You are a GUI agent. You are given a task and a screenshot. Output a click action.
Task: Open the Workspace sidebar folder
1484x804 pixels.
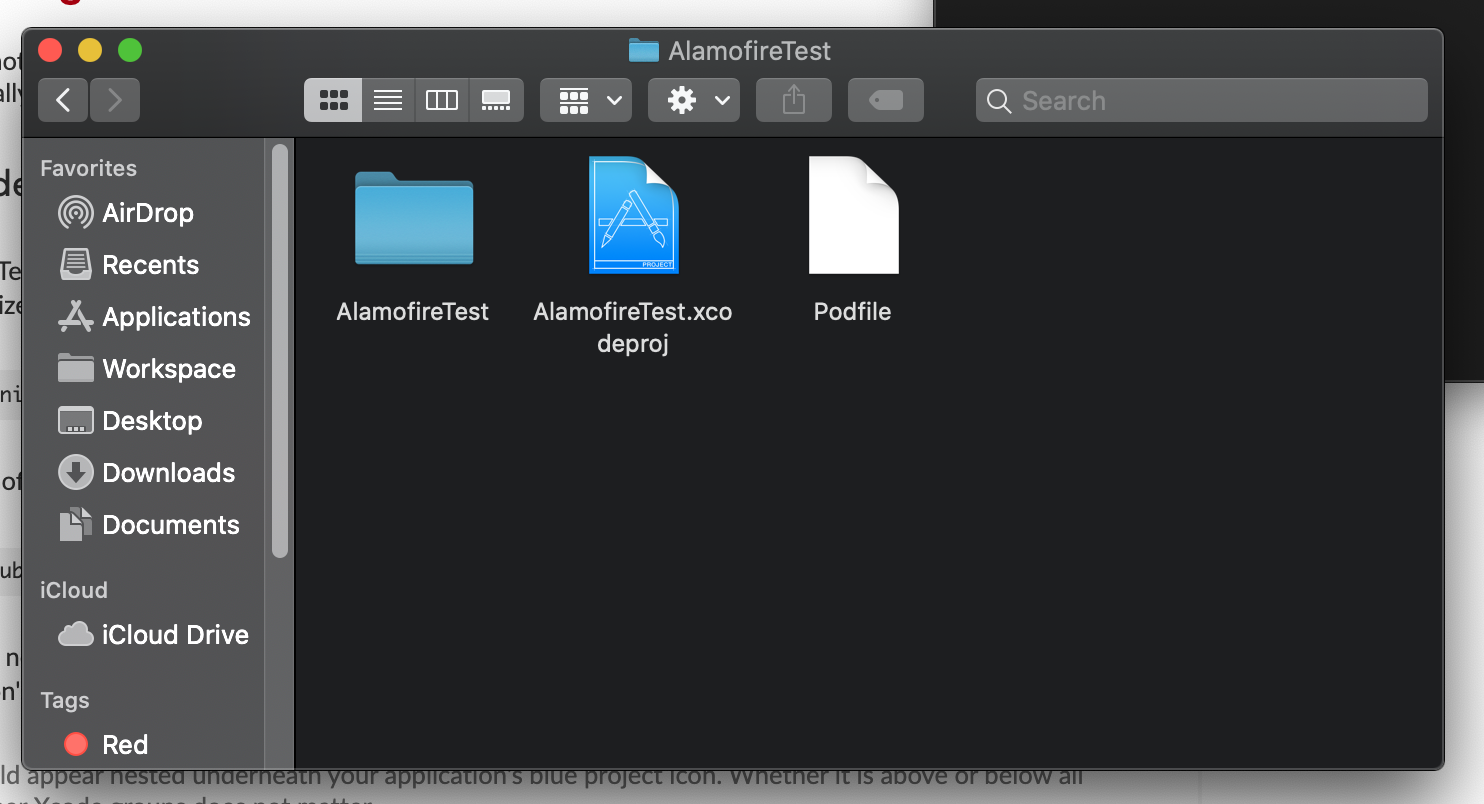pyautogui.click(x=169, y=369)
